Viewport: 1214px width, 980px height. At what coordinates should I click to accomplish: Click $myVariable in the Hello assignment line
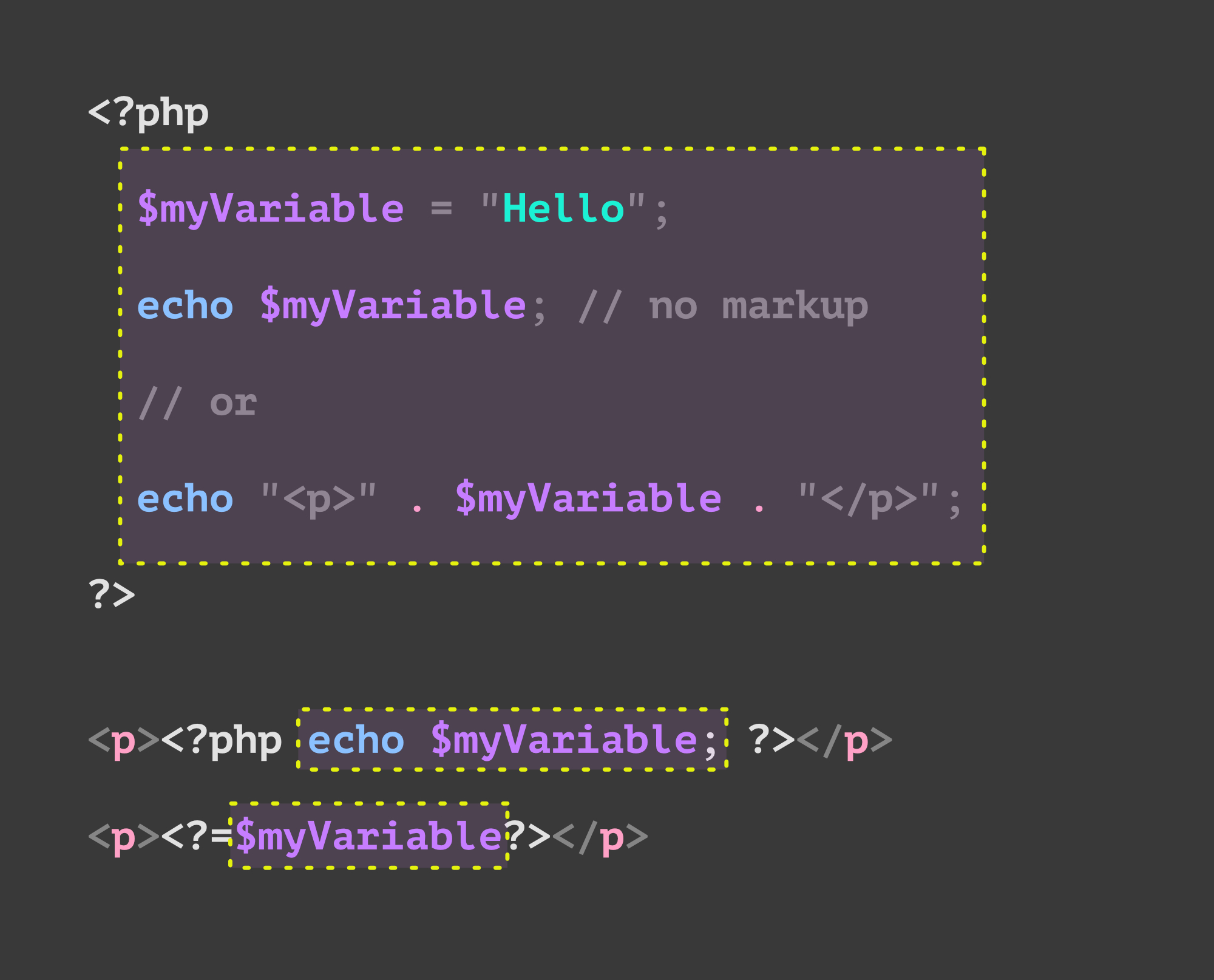coord(271,209)
